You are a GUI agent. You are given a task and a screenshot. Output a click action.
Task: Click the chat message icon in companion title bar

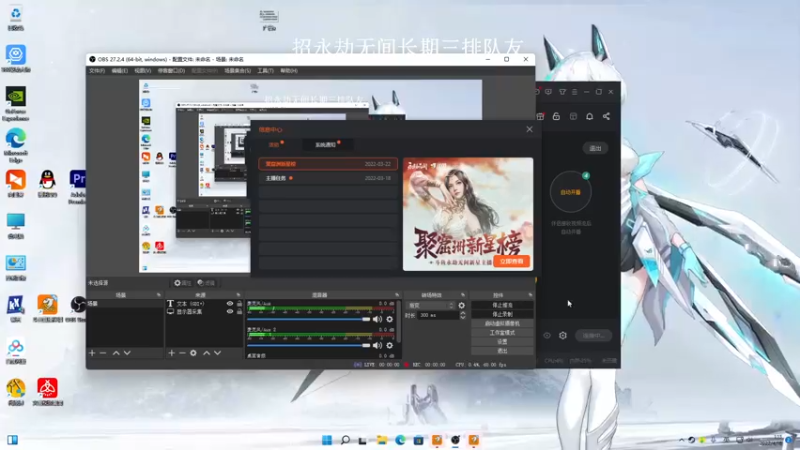pyautogui.click(x=548, y=92)
